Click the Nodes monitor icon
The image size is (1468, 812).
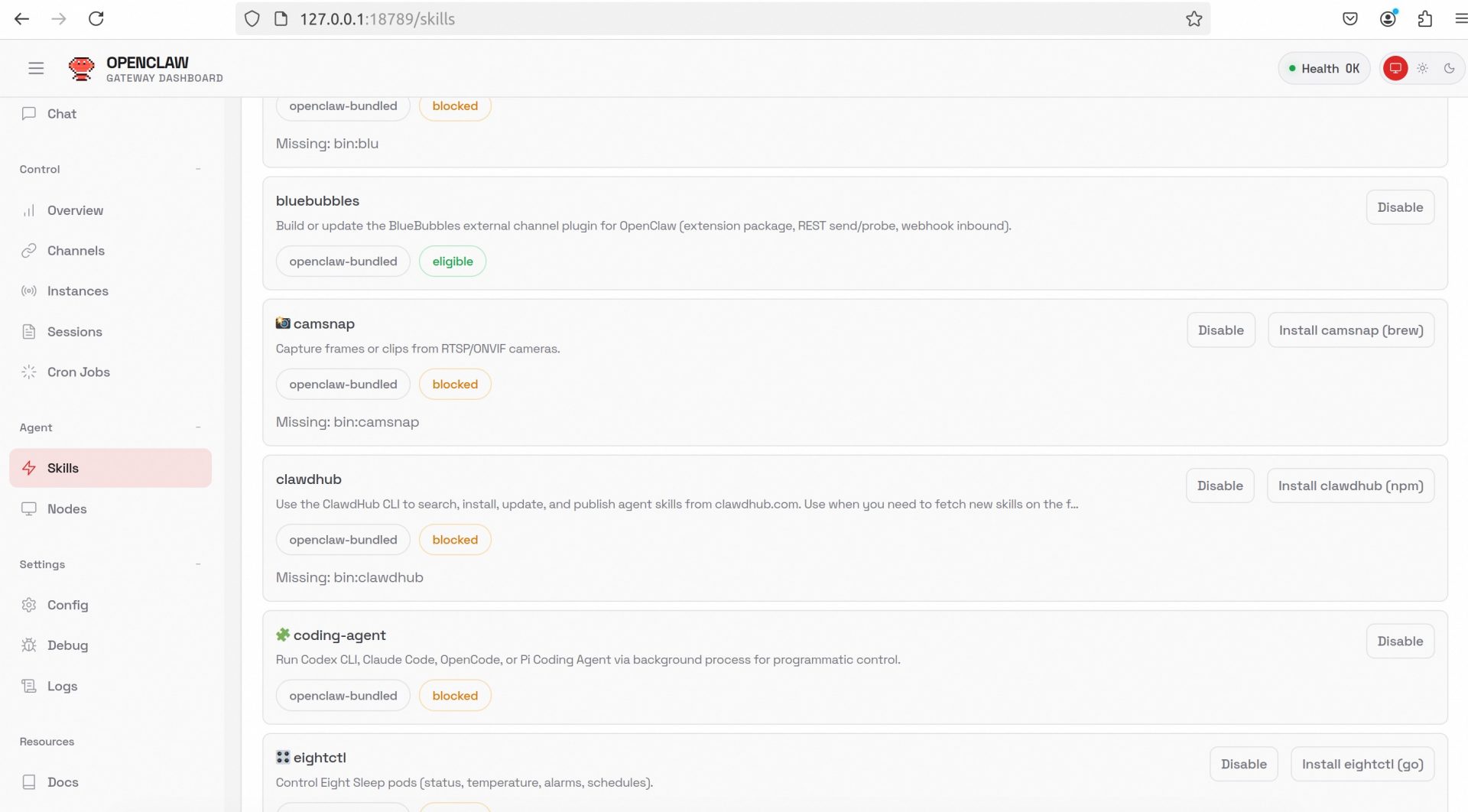click(x=29, y=509)
